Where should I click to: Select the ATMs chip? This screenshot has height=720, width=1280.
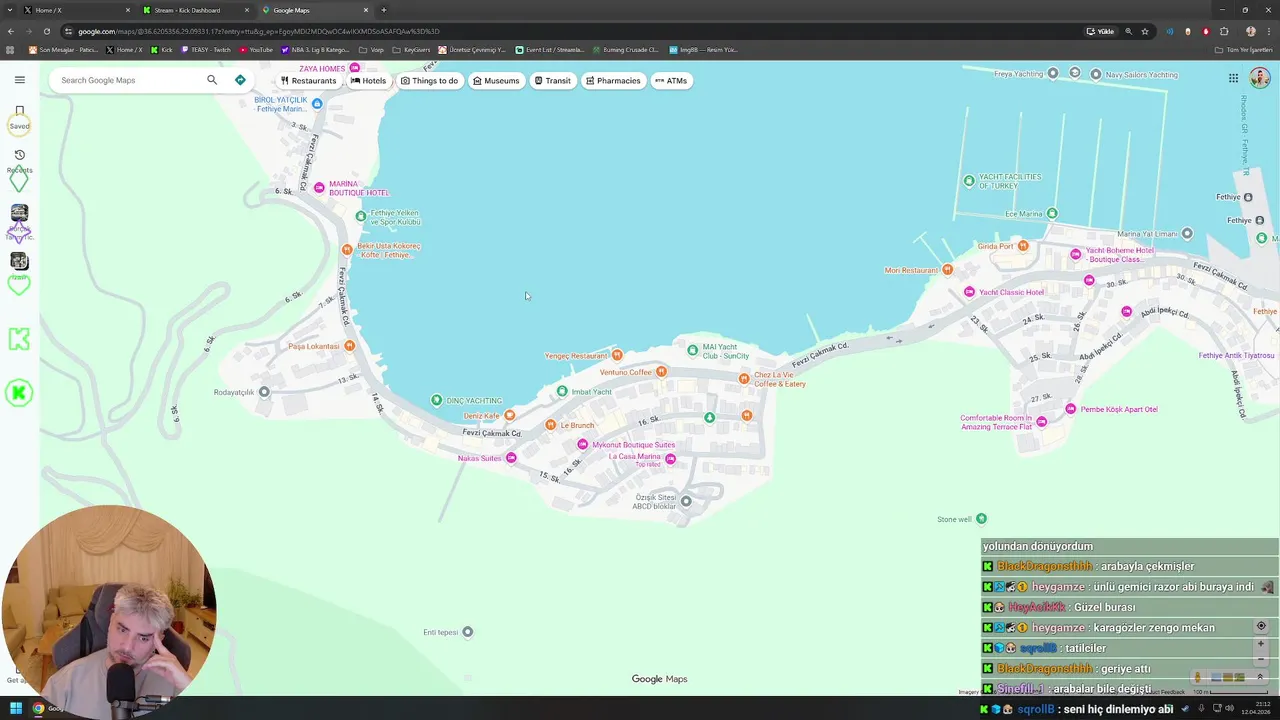click(671, 81)
